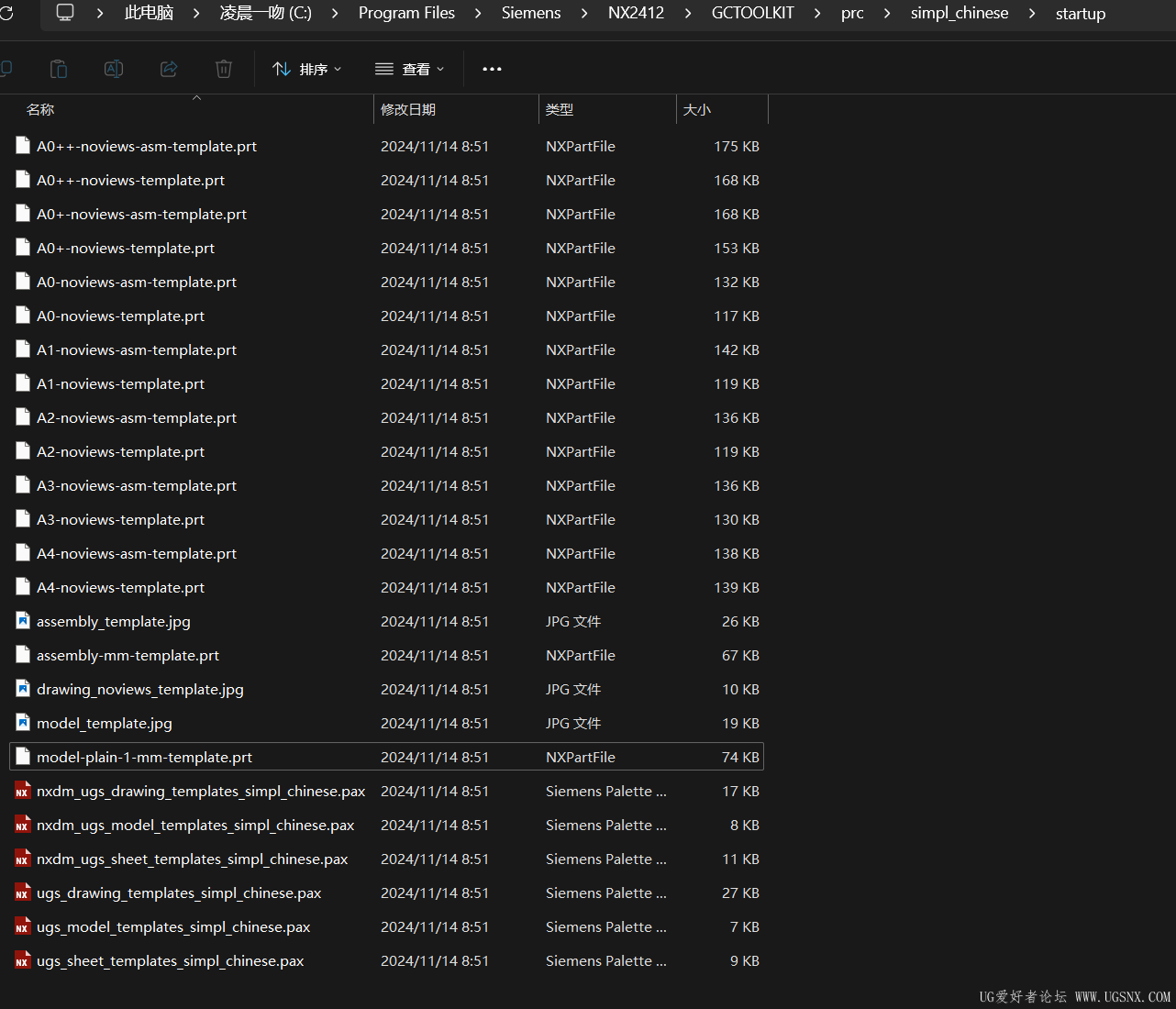Click NX icon of nxdm_ugs_sheet_templates_simpl_chinese.pax

coord(23,859)
